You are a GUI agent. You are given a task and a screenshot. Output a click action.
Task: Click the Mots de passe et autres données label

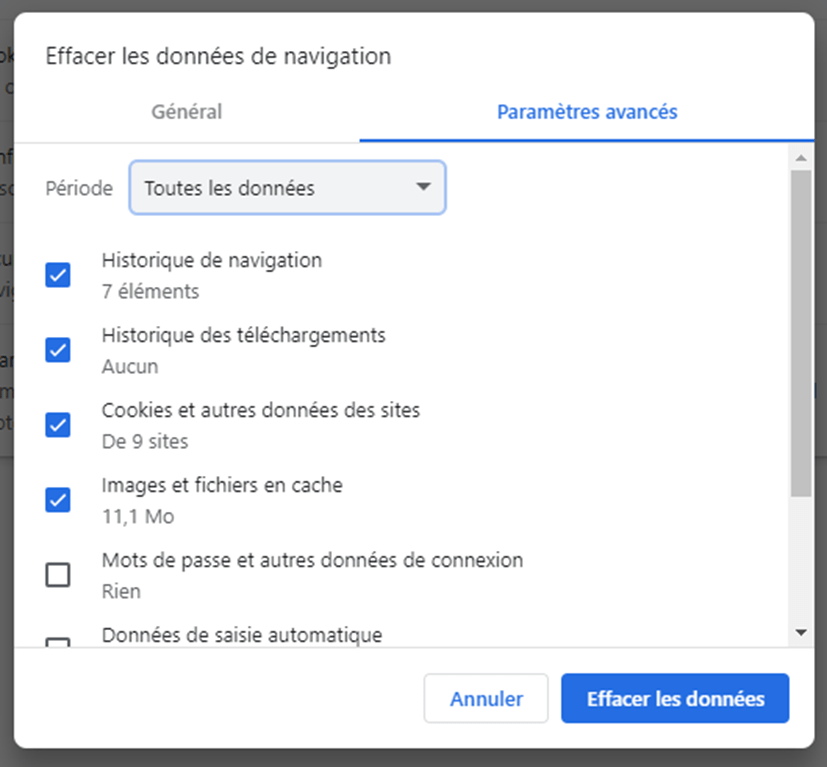click(312, 560)
